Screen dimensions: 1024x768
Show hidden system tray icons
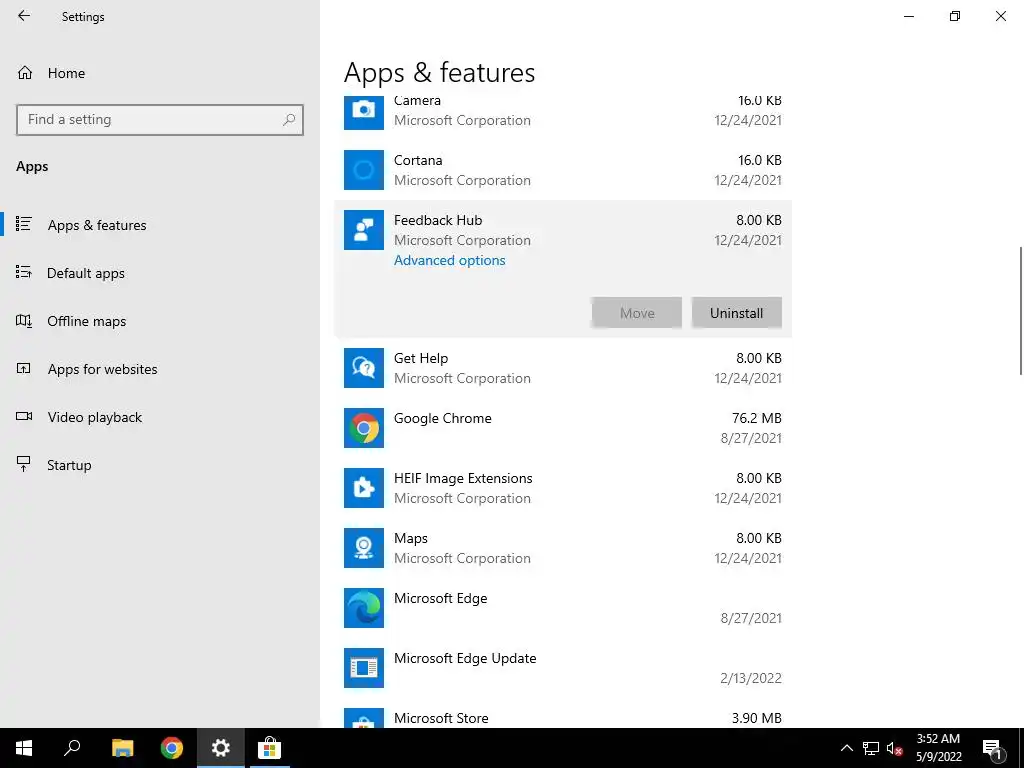846,748
